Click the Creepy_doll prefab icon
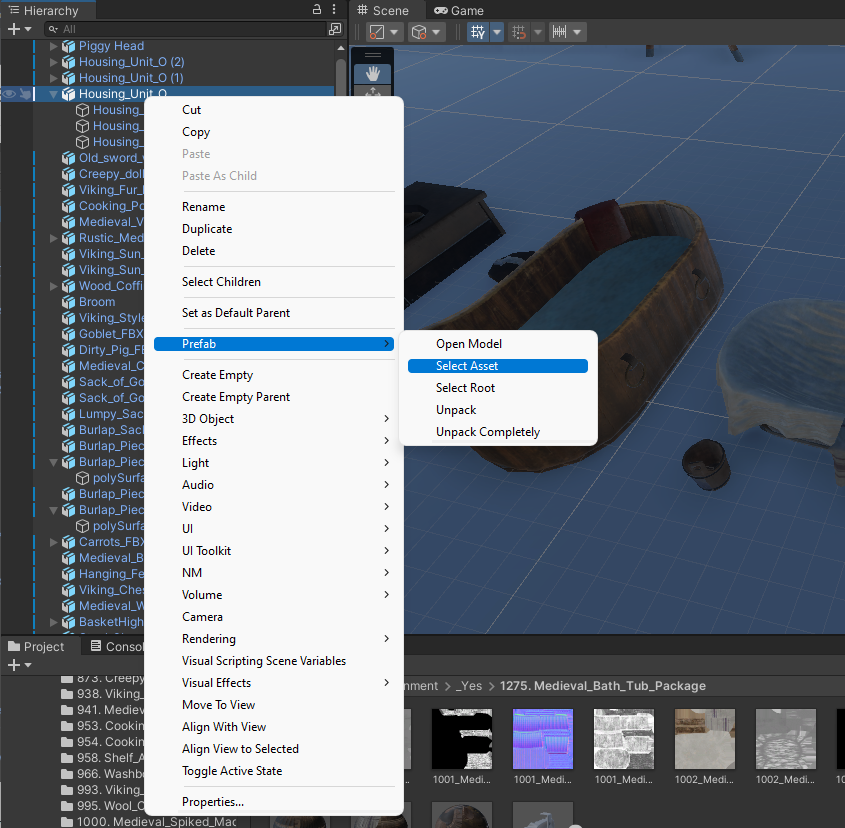This screenshot has height=828, width=845. pos(68,174)
